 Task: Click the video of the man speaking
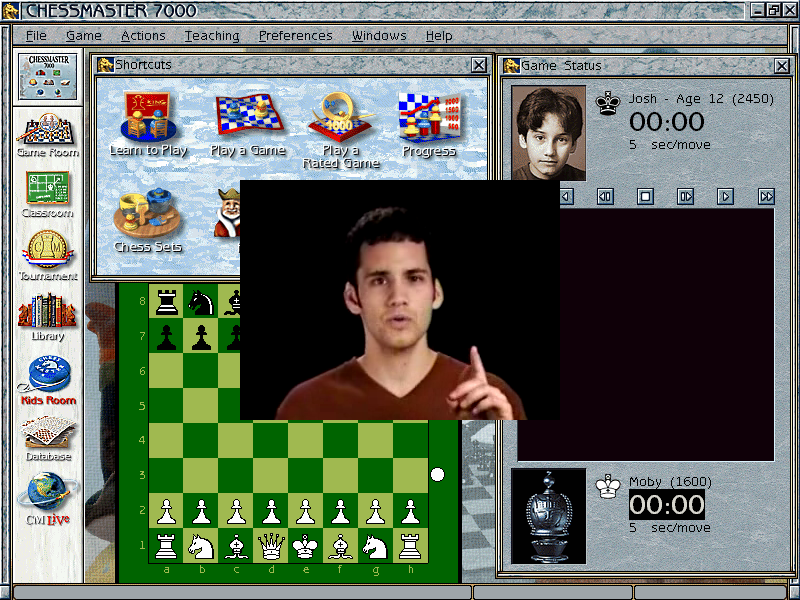point(400,300)
